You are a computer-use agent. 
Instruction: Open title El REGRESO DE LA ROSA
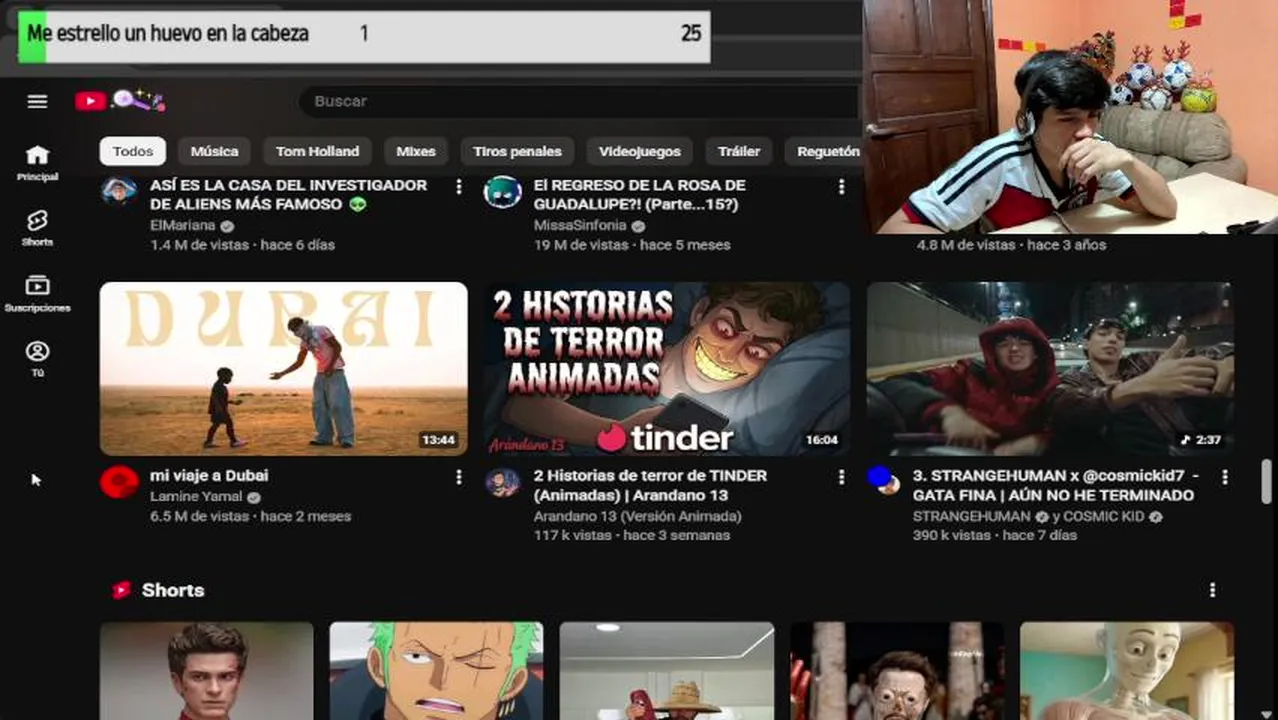[640, 194]
